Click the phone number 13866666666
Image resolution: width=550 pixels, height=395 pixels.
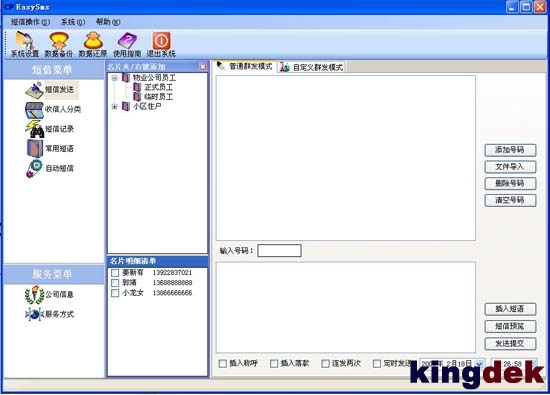pyautogui.click(x=172, y=293)
